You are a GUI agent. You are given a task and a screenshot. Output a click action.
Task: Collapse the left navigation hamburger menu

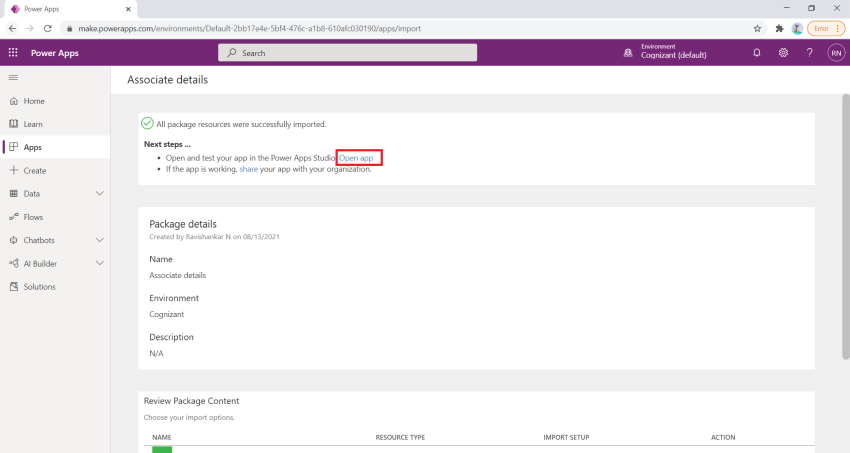click(14, 77)
